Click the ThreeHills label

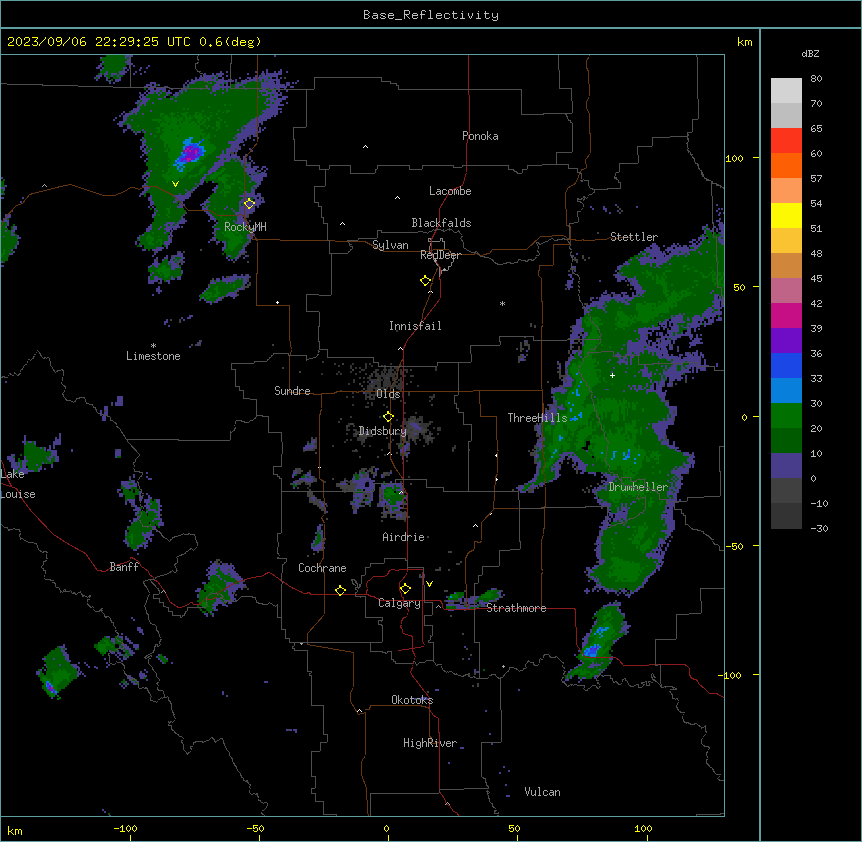pyautogui.click(x=537, y=418)
